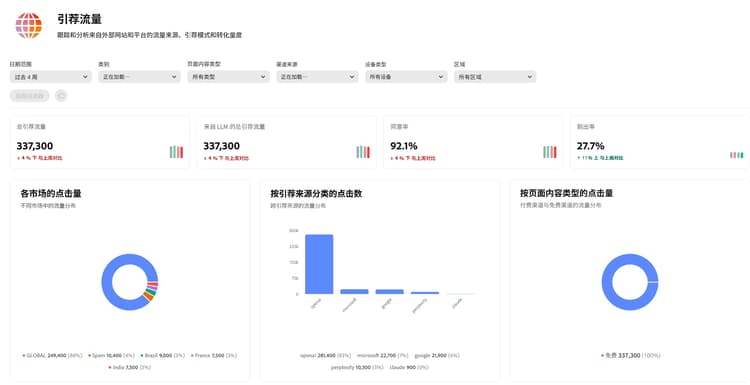Toggle the Spain 10,400 legend entry

pyautogui.click(x=111, y=355)
